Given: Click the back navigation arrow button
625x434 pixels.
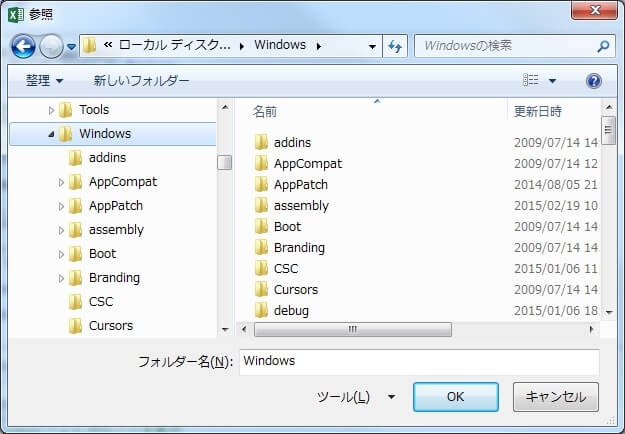Looking at the screenshot, I should click(x=24, y=46).
